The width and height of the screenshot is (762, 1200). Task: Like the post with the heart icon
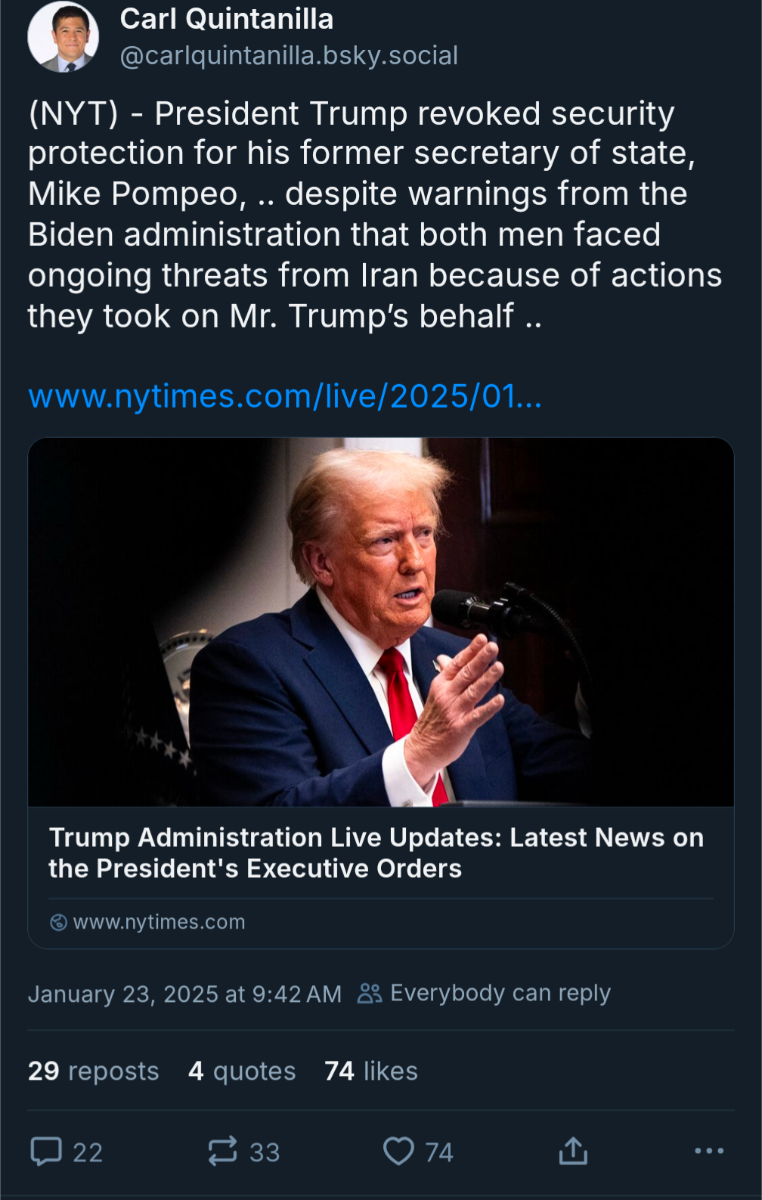point(399,1152)
